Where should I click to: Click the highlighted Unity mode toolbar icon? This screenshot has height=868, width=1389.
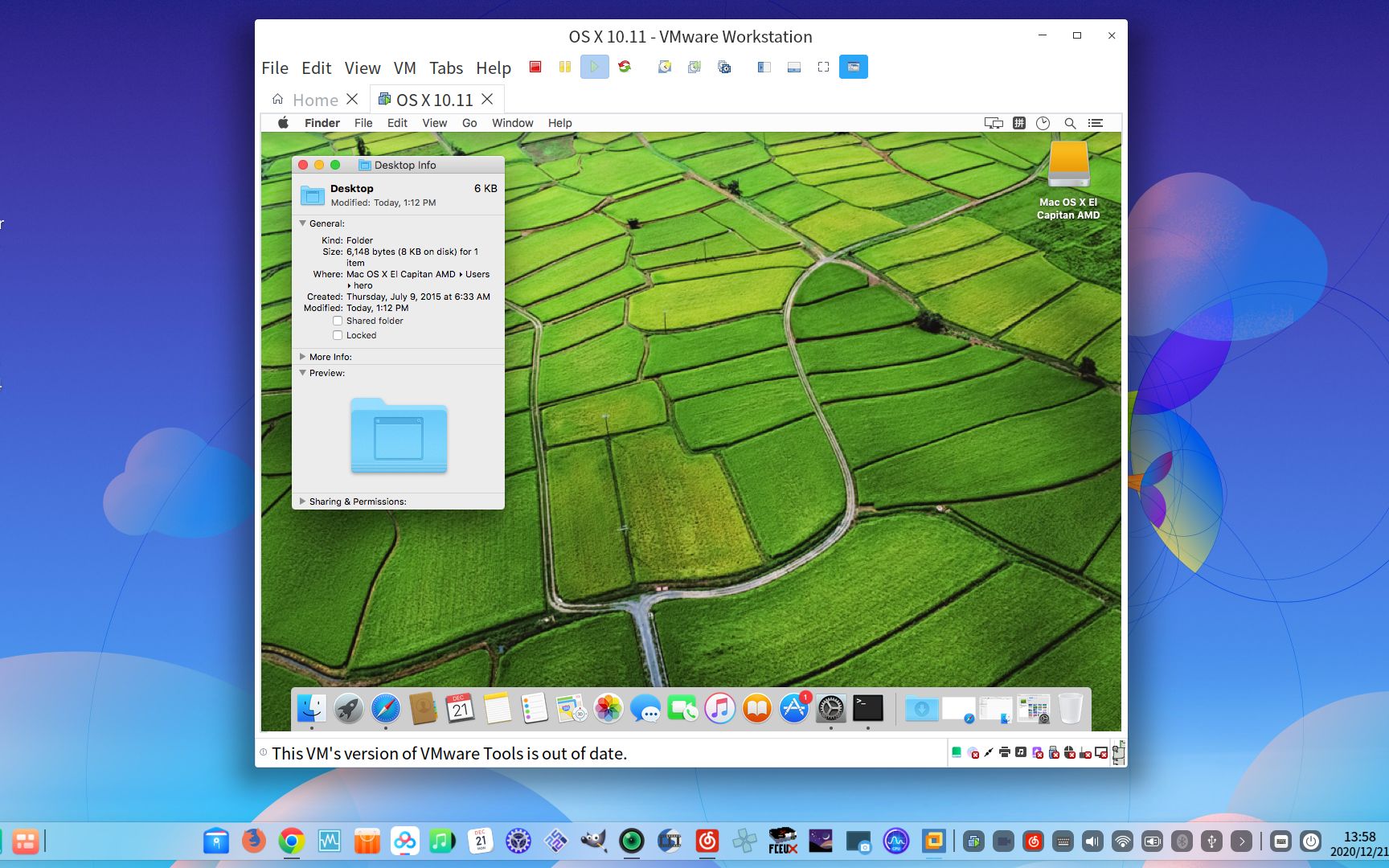[x=854, y=67]
